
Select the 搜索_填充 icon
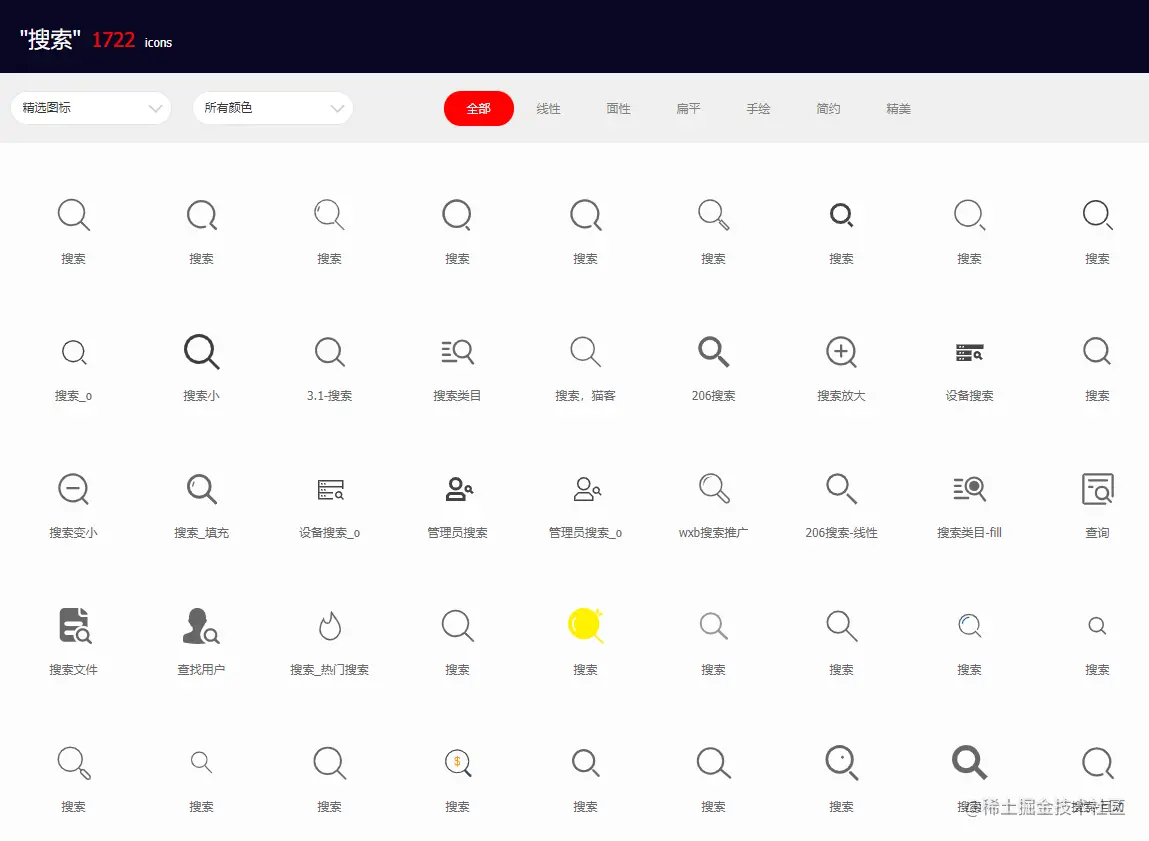pyautogui.click(x=202, y=489)
